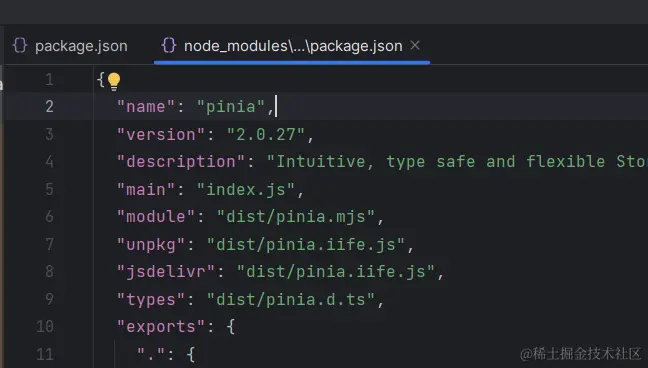Click the "index.js" main value
Screen dimensions: 648x368
246,189
